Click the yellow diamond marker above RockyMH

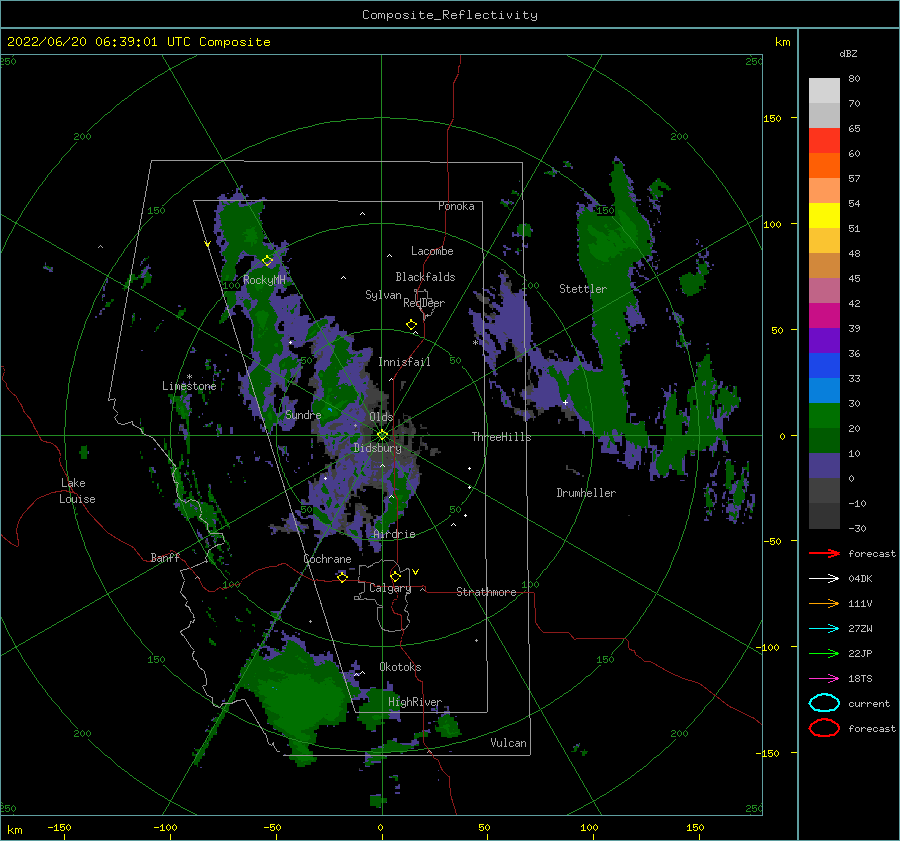(267, 261)
